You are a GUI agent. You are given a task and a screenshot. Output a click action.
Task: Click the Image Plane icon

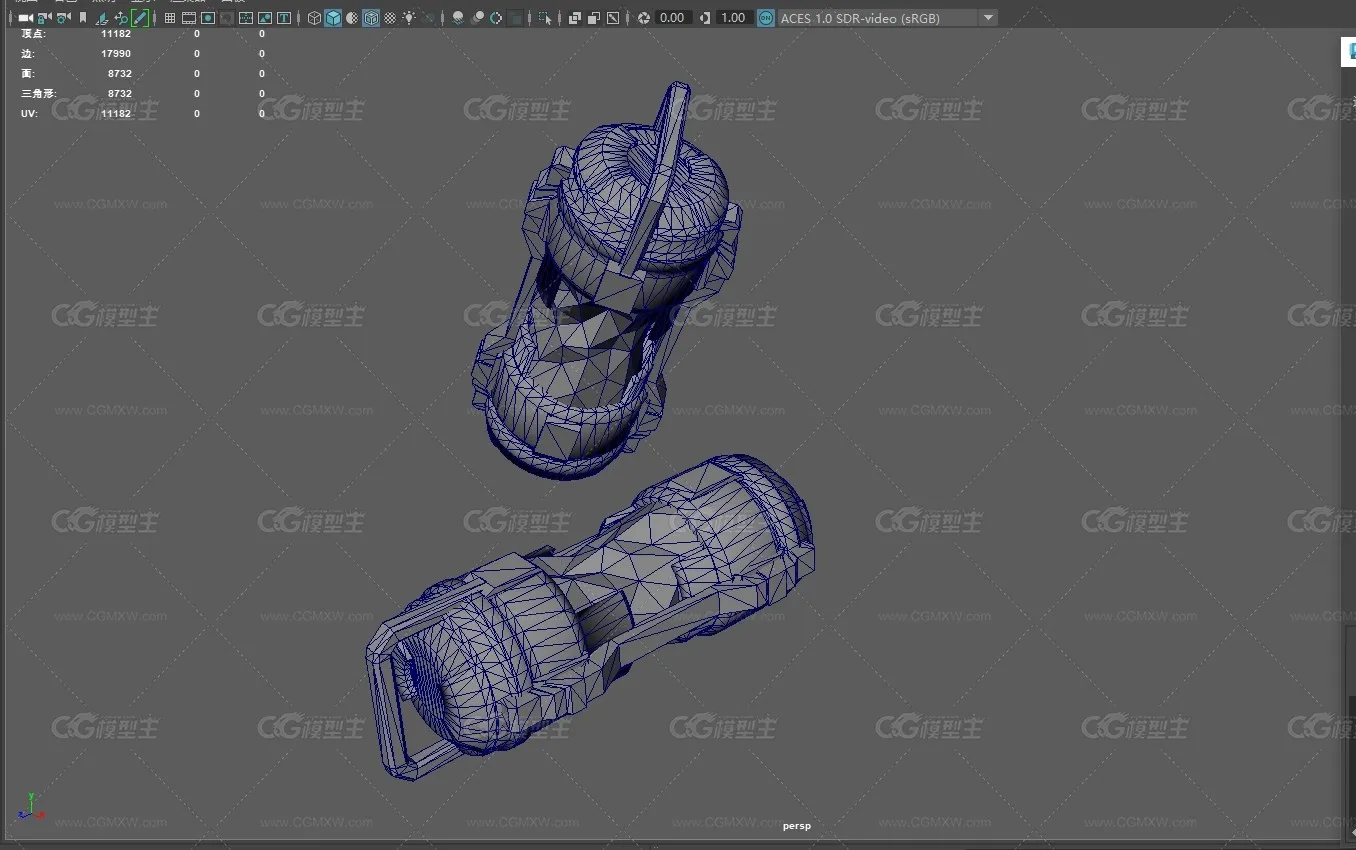101,18
